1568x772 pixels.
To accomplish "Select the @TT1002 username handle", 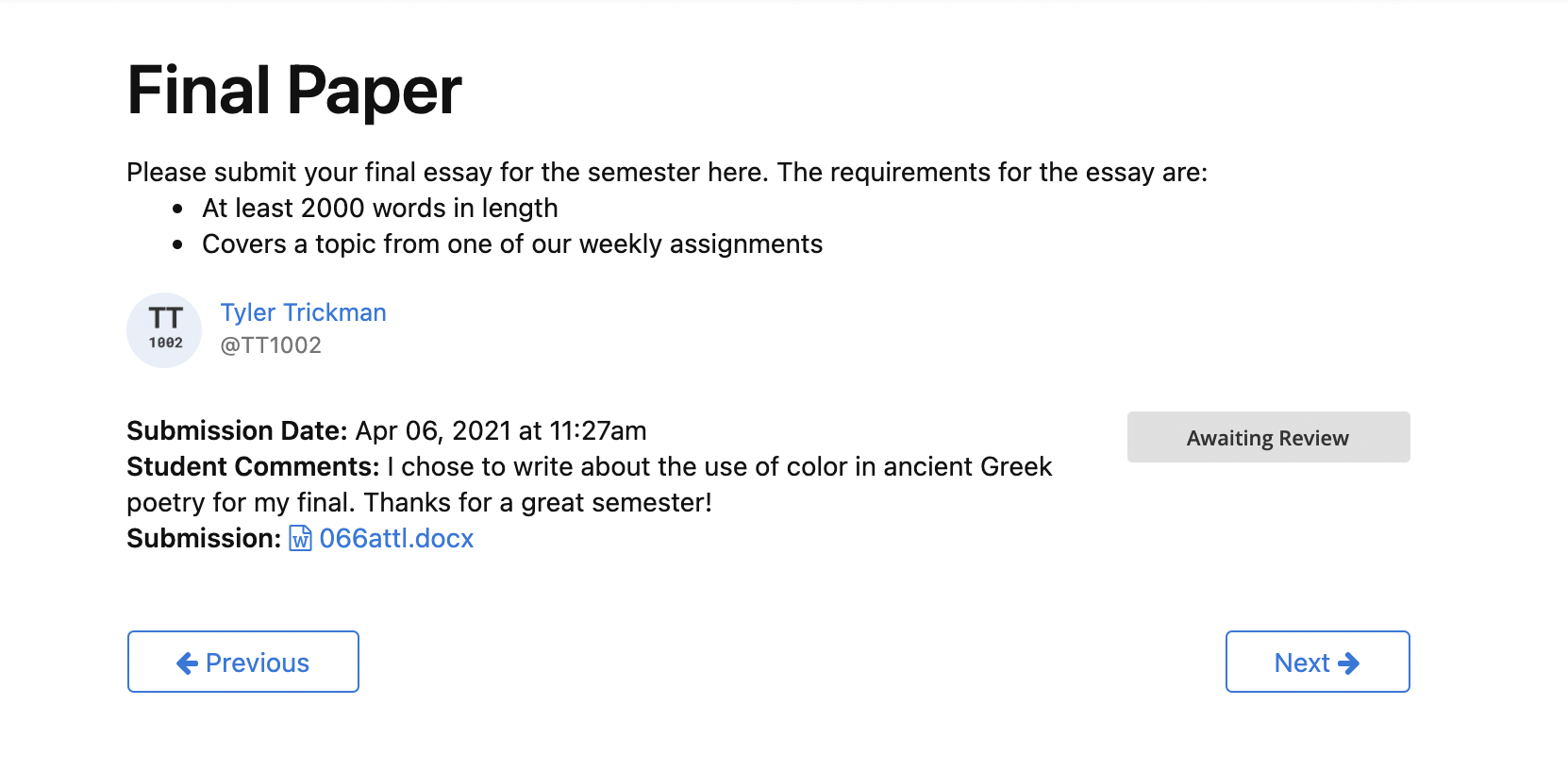I will coord(271,345).
